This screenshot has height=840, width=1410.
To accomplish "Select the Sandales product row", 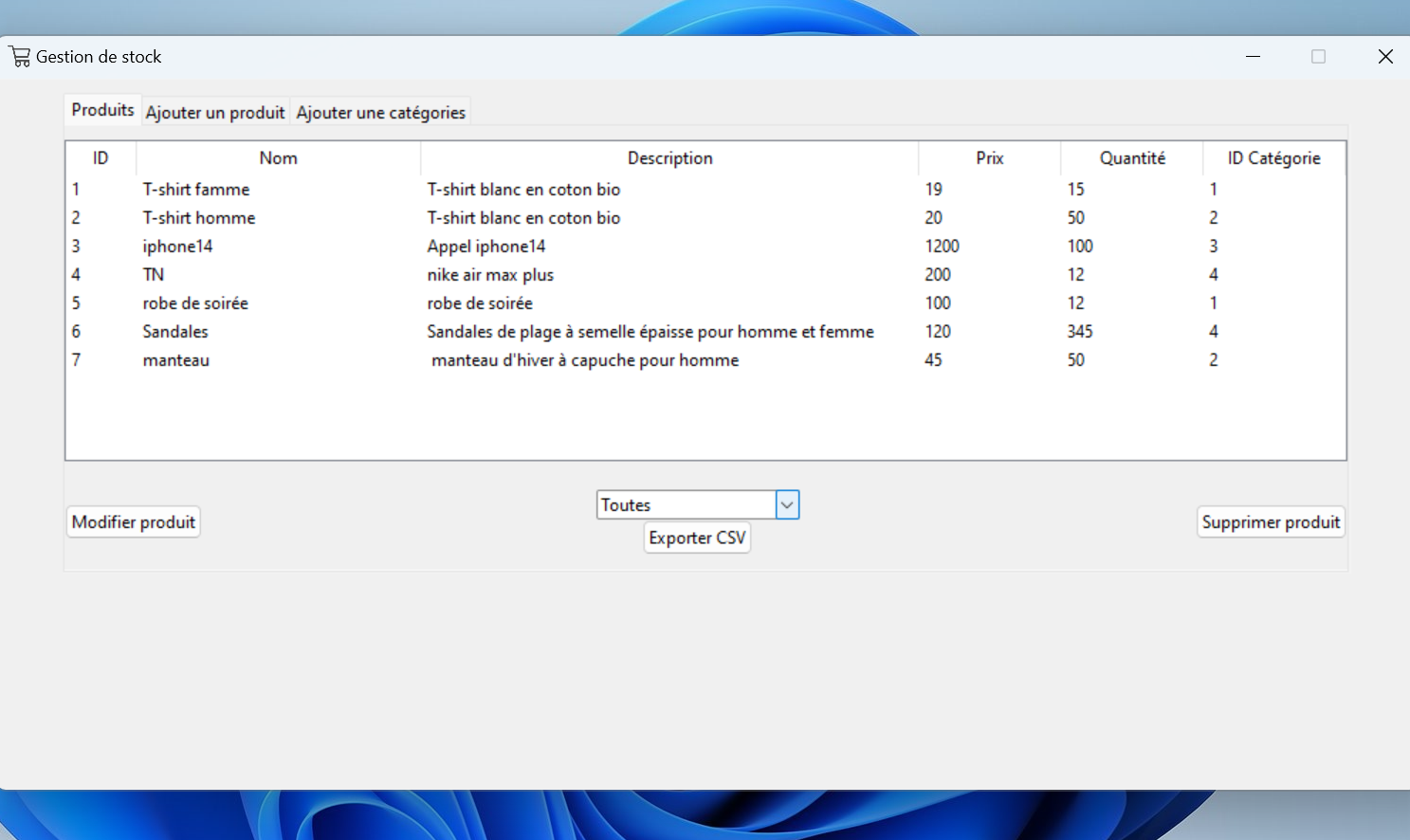I will [175, 332].
